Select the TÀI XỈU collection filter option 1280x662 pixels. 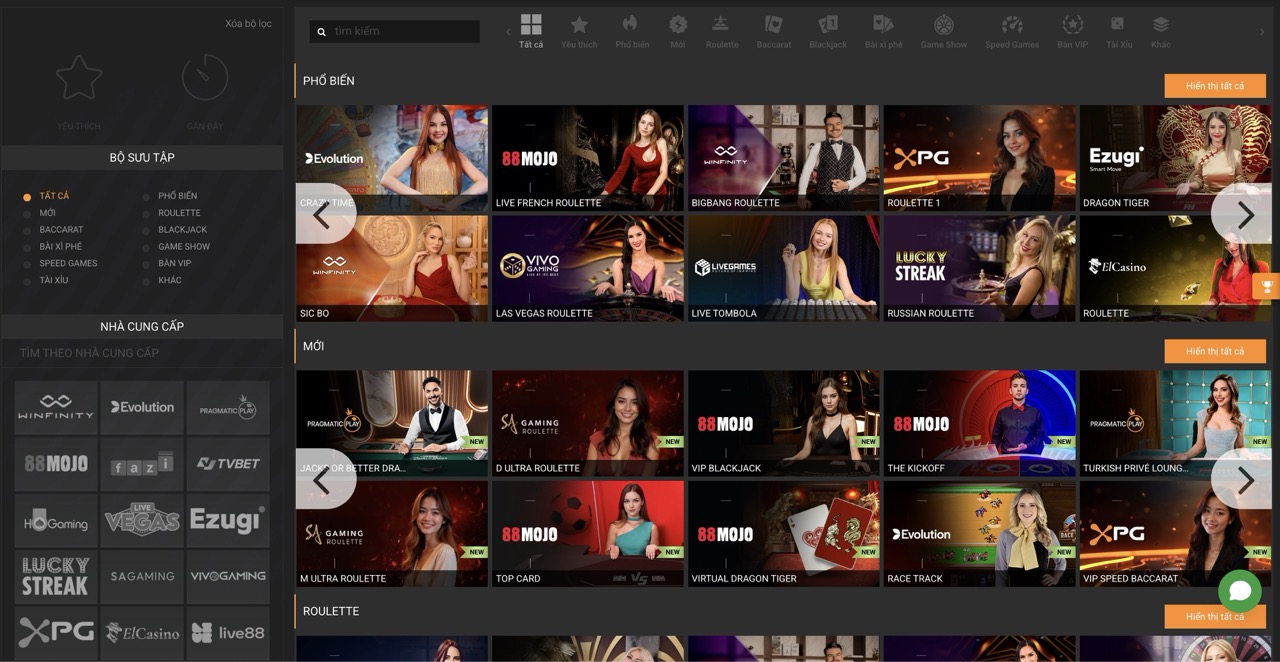coord(54,280)
